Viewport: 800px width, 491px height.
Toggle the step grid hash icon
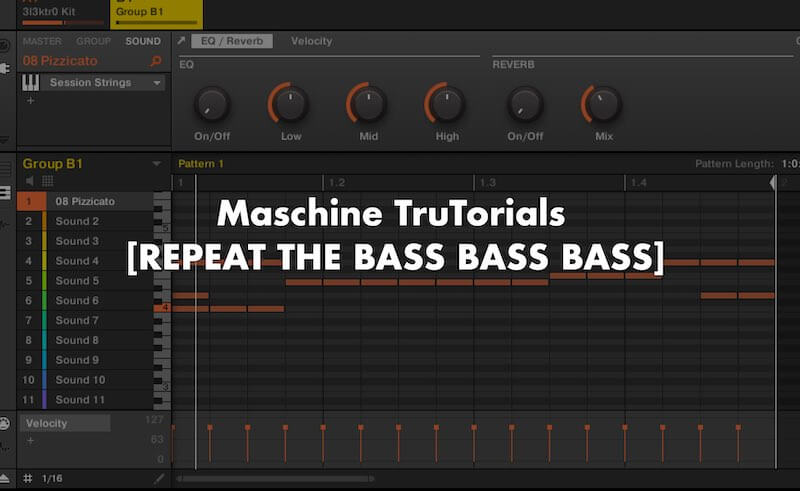(28, 478)
